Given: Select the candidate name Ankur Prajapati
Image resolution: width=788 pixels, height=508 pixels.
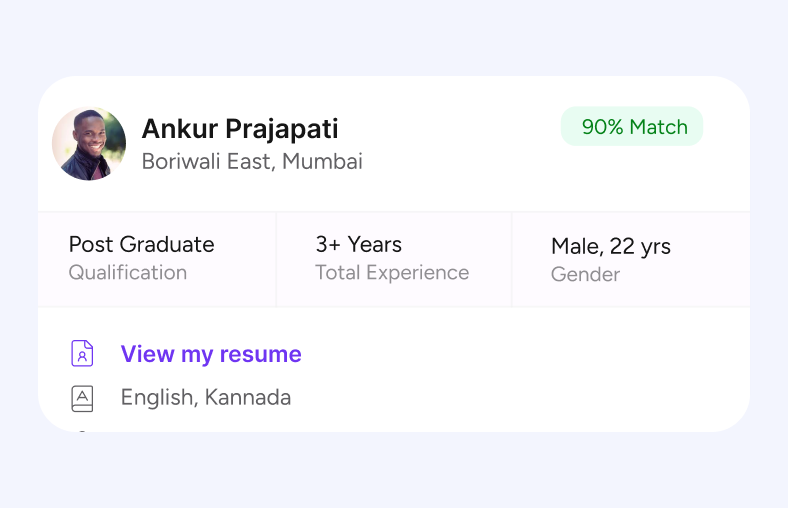Looking at the screenshot, I should click(x=240, y=129).
